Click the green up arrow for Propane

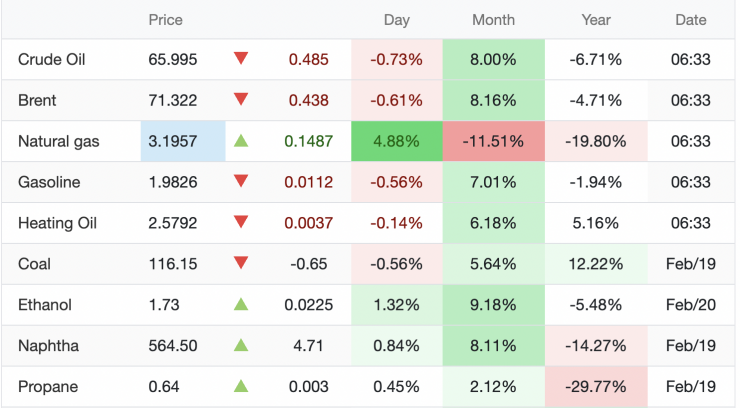point(241,387)
